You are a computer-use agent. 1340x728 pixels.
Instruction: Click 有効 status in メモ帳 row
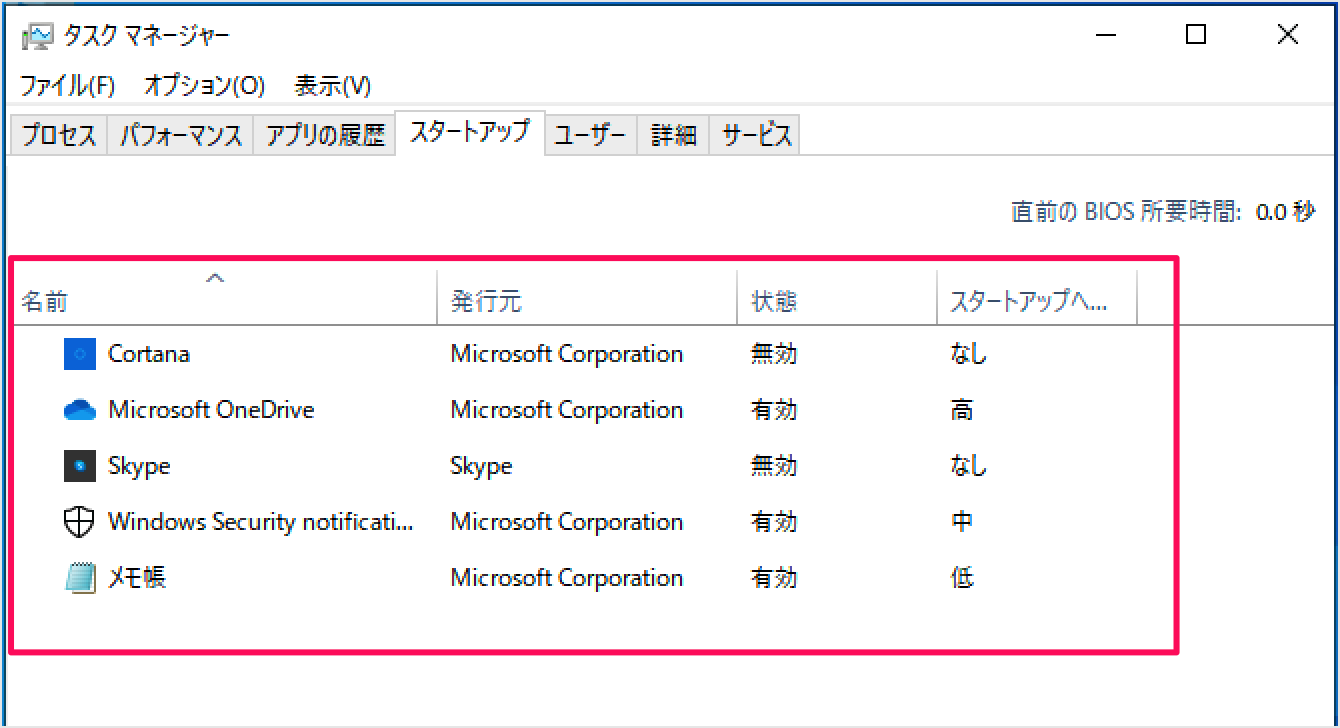pyautogui.click(x=774, y=578)
